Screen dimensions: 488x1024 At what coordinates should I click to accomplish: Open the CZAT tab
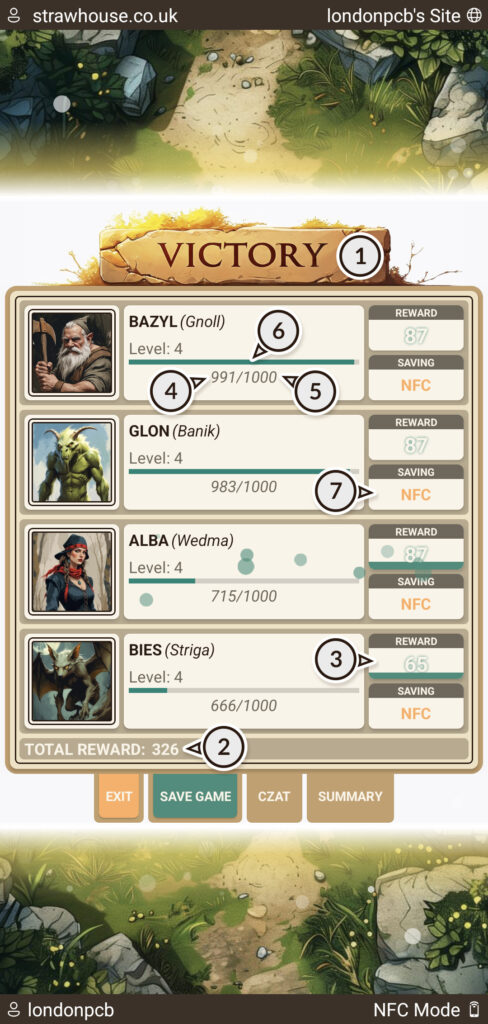click(274, 797)
